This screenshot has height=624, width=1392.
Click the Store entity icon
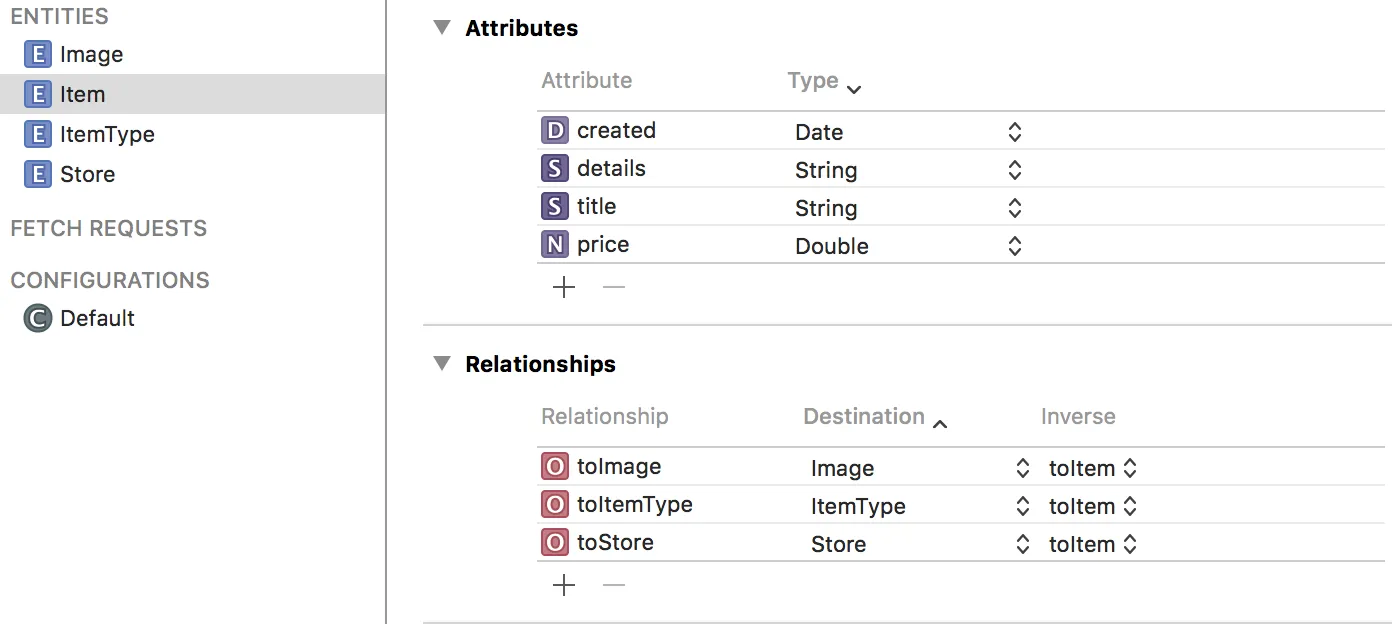tap(37, 174)
